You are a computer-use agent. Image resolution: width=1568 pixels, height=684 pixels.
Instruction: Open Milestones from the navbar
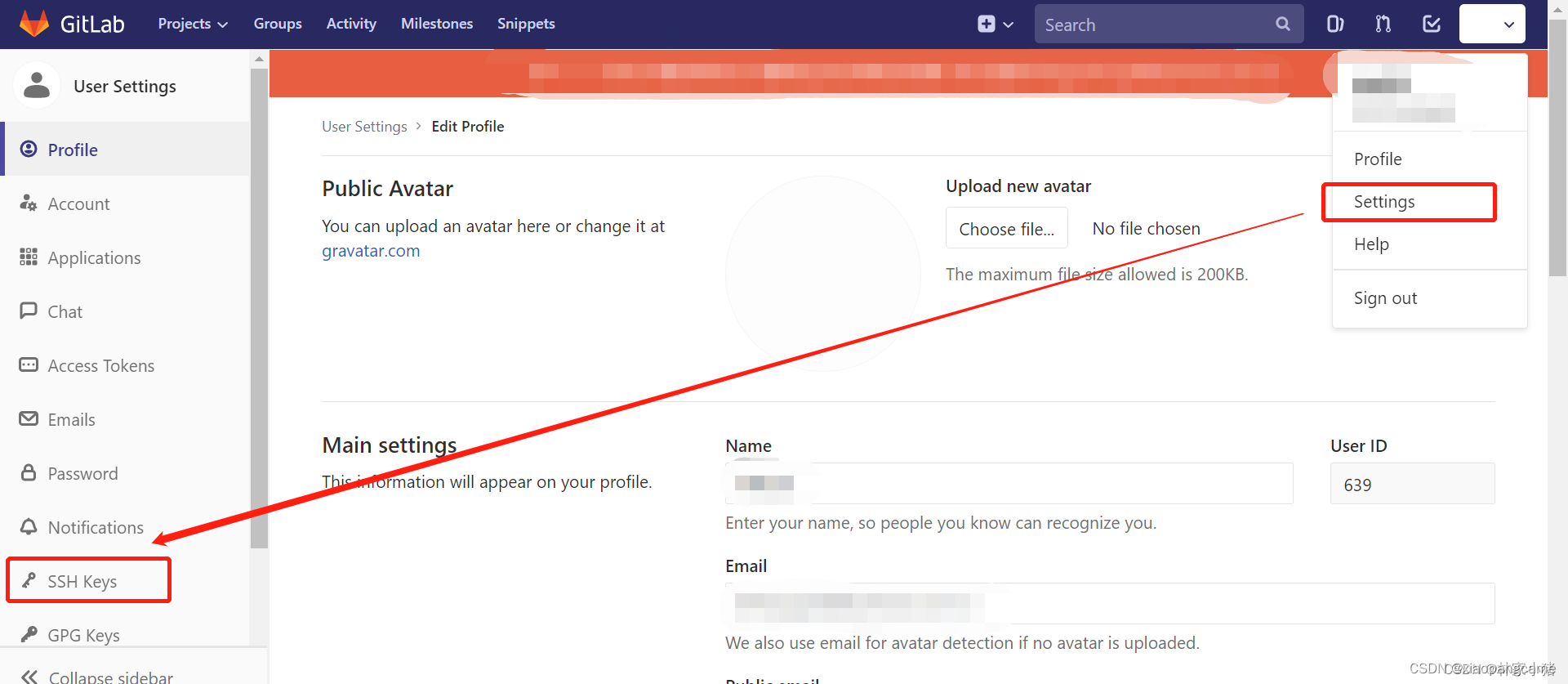click(x=437, y=24)
